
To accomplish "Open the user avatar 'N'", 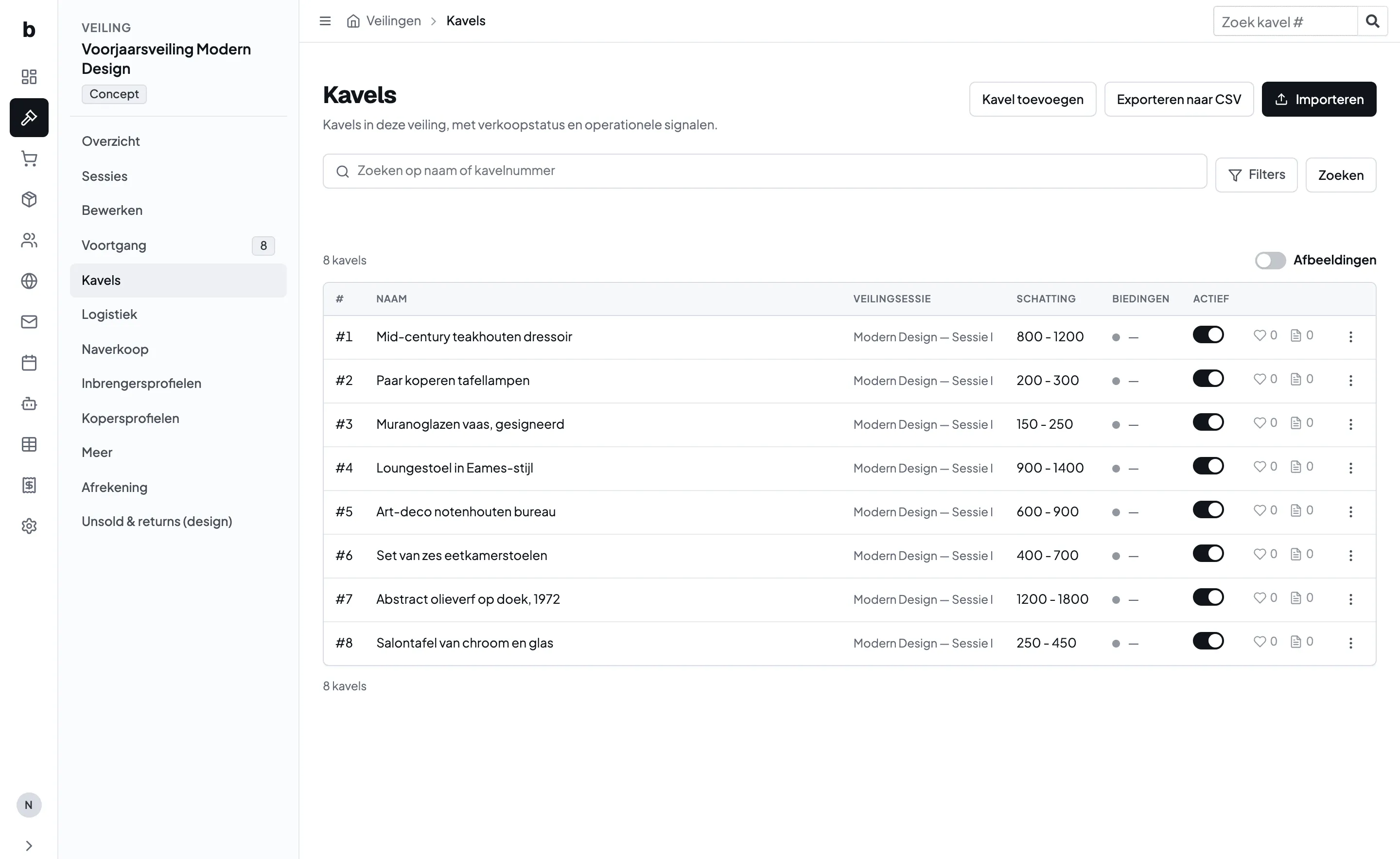I will click(x=29, y=805).
